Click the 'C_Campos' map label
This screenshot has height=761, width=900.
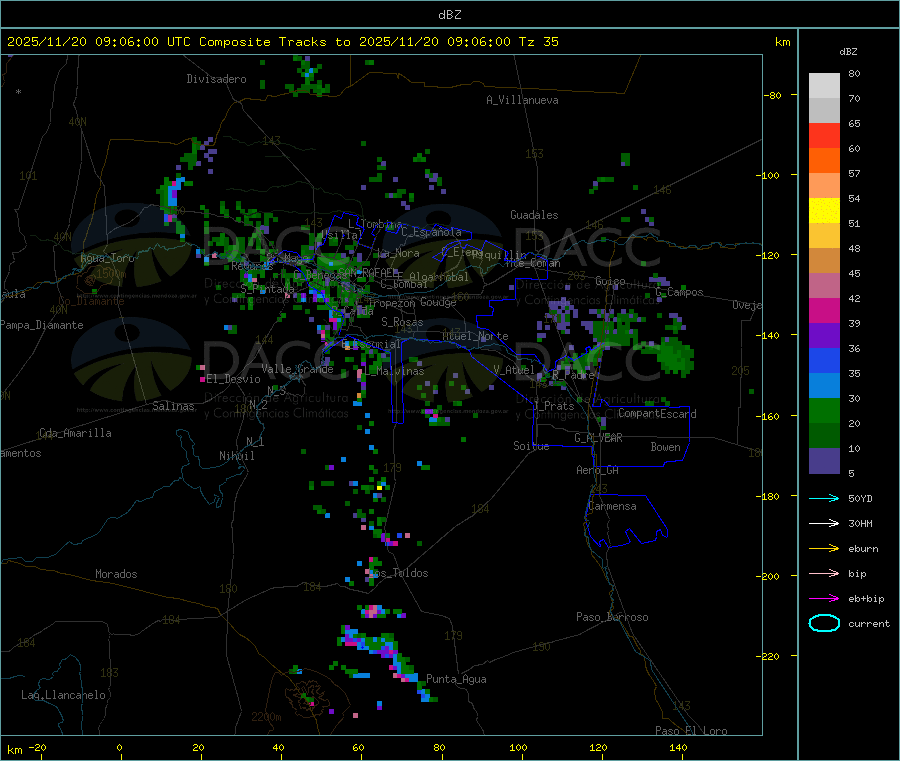680,292
